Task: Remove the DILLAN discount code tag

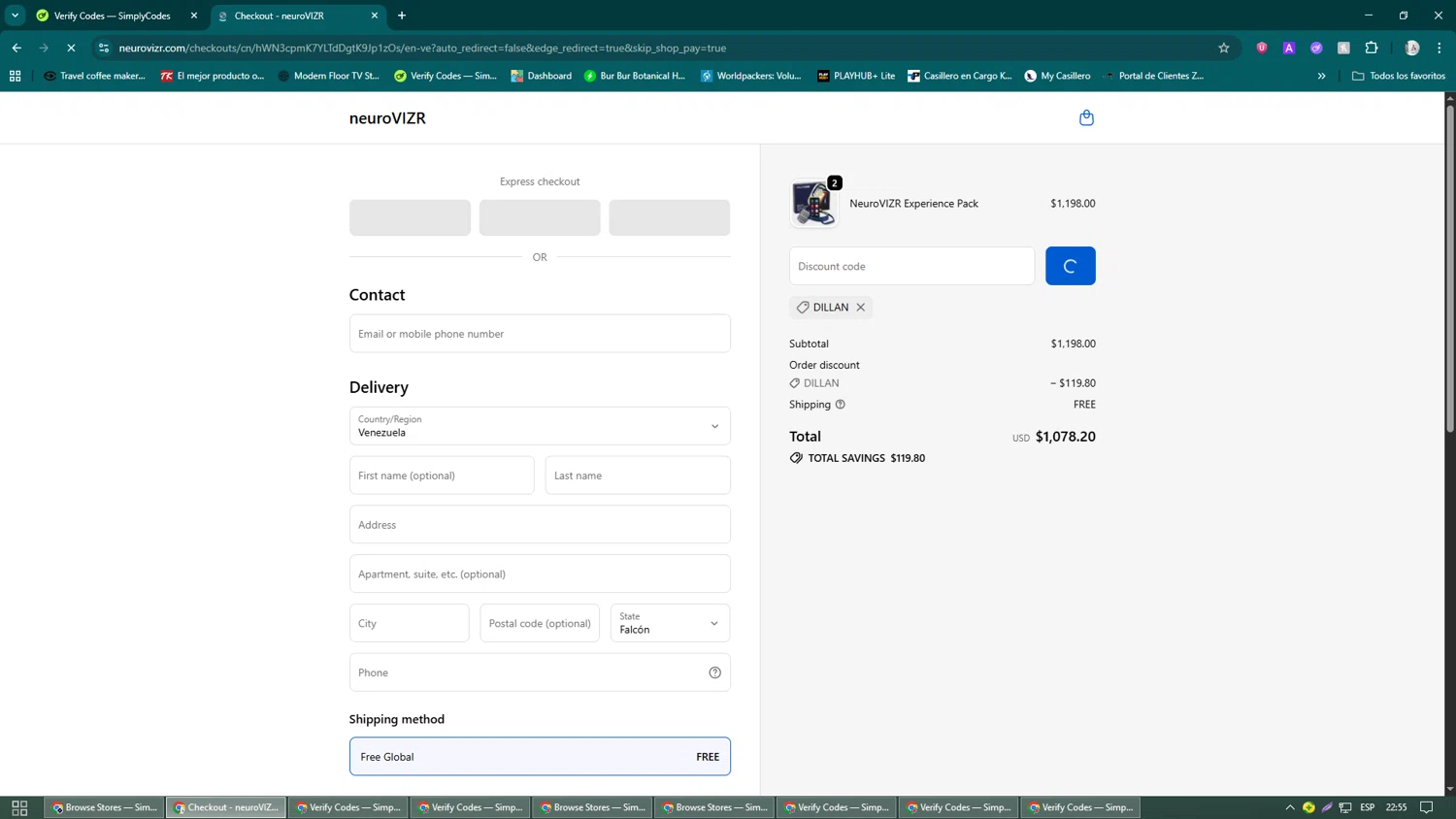Action: pos(861,308)
